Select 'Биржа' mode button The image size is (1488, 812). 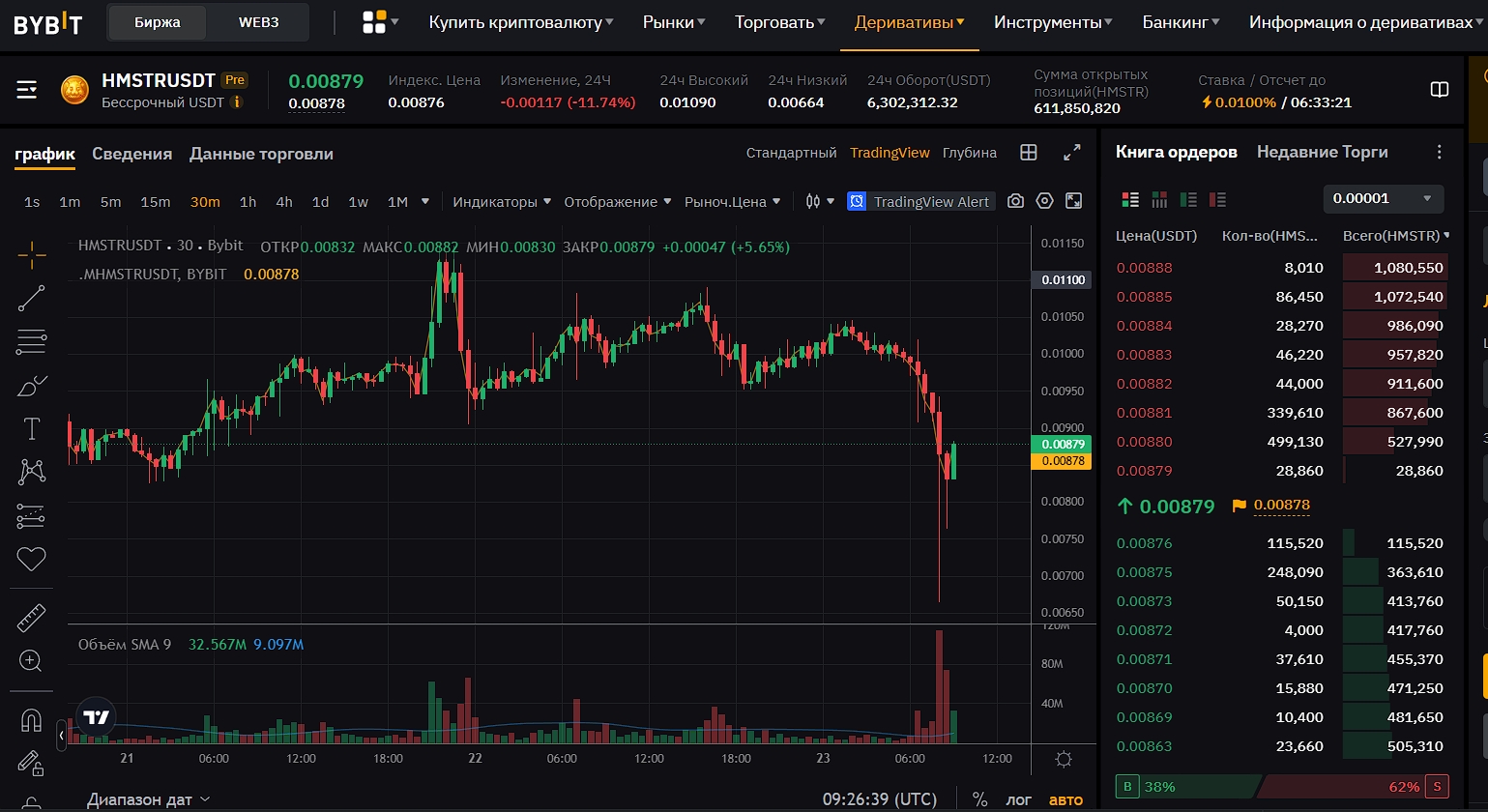pos(158,22)
